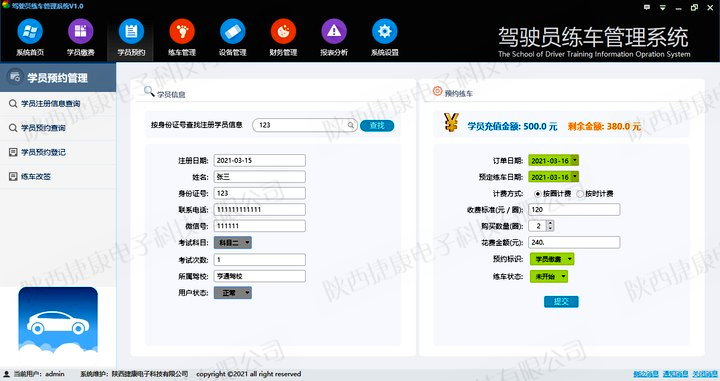
Task: Open the green 预约标识 dropdown
Action: click(x=552, y=259)
